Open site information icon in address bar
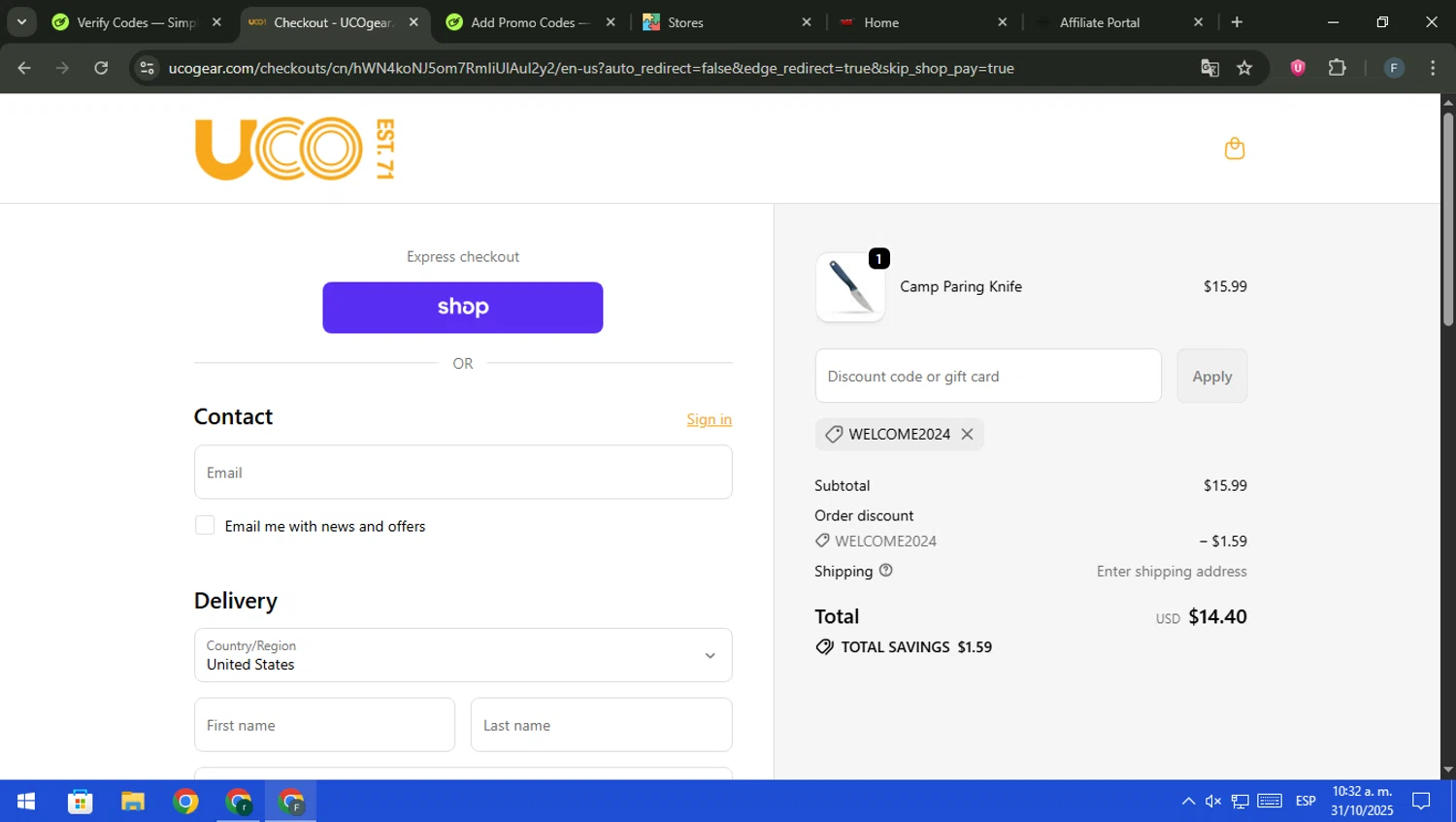This screenshot has height=822, width=1456. click(x=147, y=68)
